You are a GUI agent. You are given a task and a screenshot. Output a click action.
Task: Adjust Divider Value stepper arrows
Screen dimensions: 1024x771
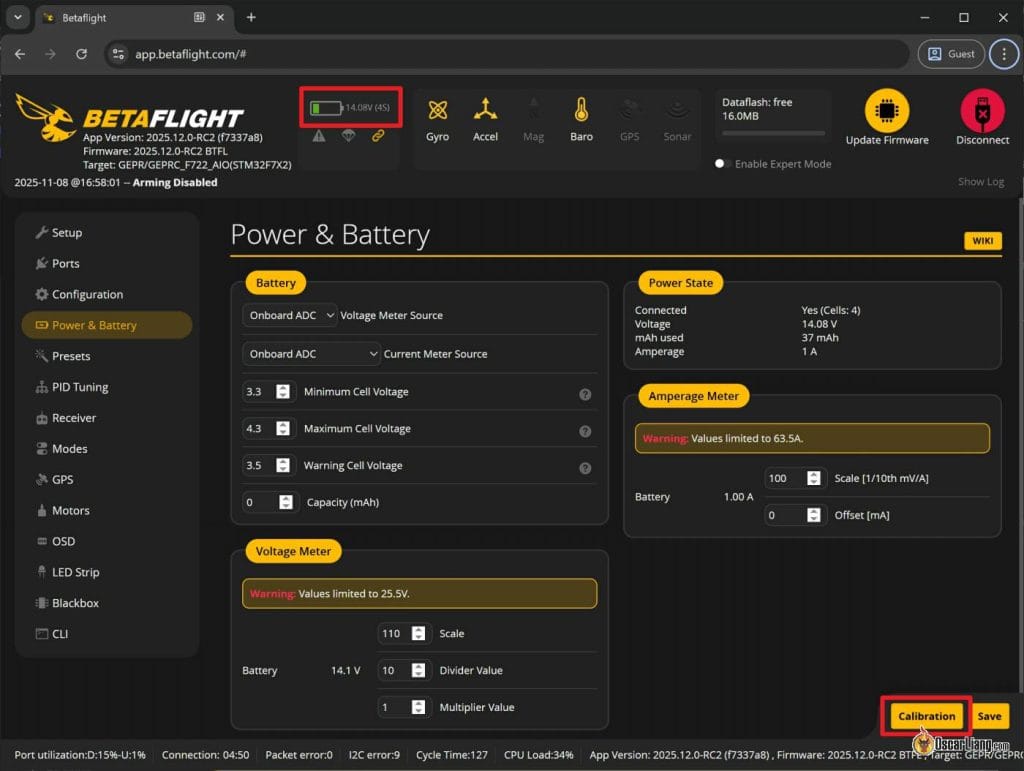pyautogui.click(x=419, y=670)
